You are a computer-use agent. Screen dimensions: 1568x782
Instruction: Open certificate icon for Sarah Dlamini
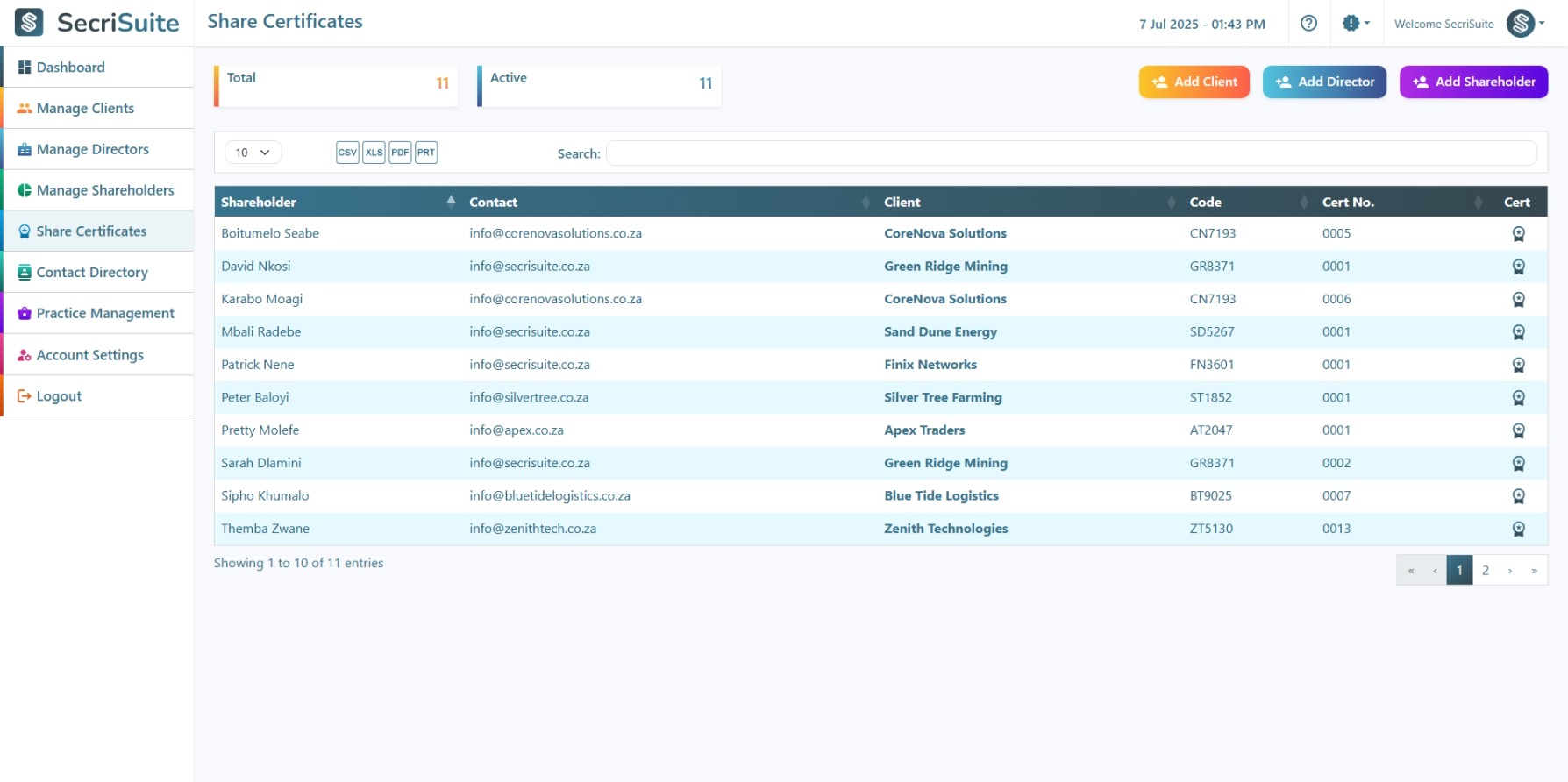tap(1518, 464)
